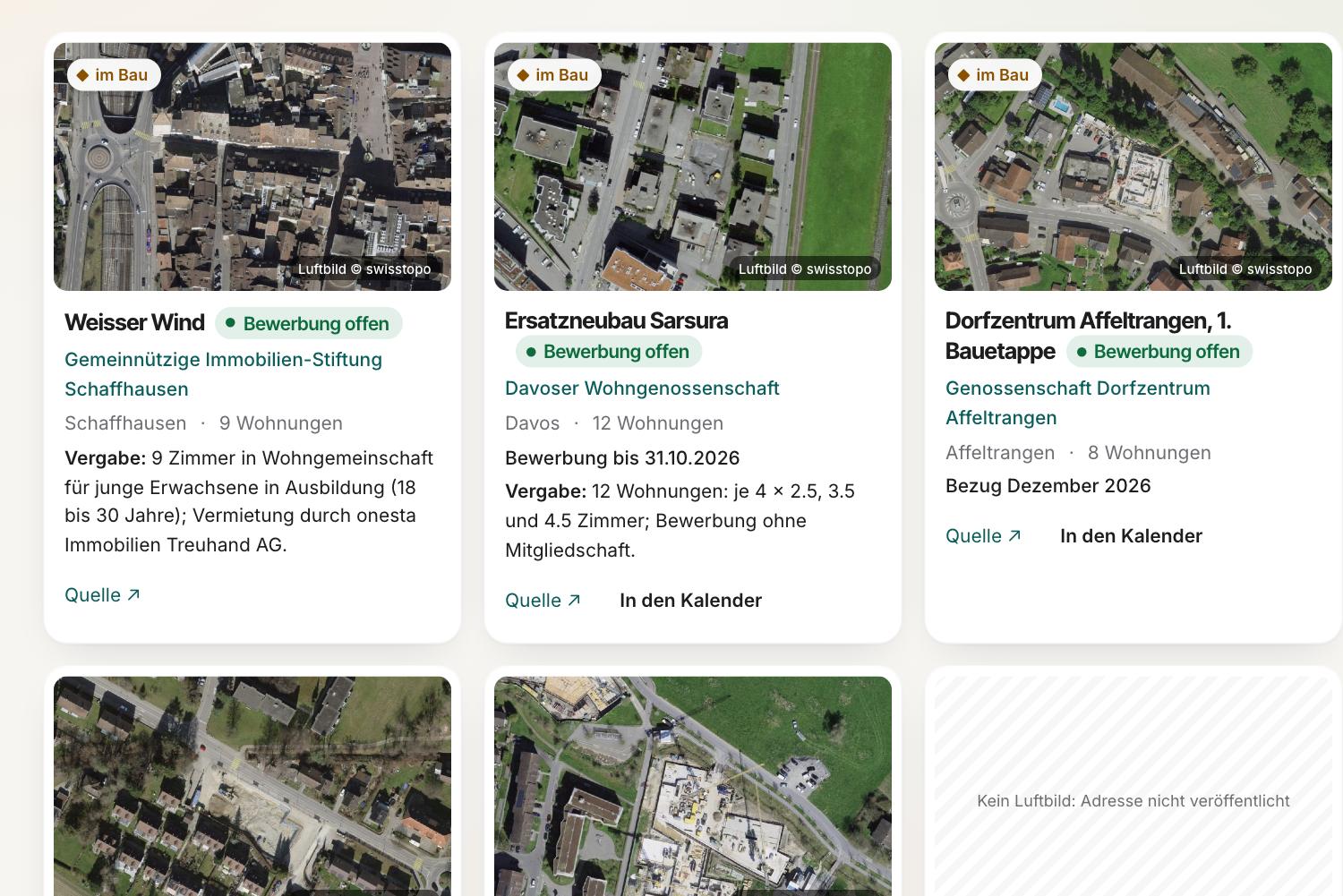The height and width of the screenshot is (896, 1343).
Task: Click 'Bewerbung offen' status on Dorfzentrum Affeltrangen
Action: [x=1159, y=352]
